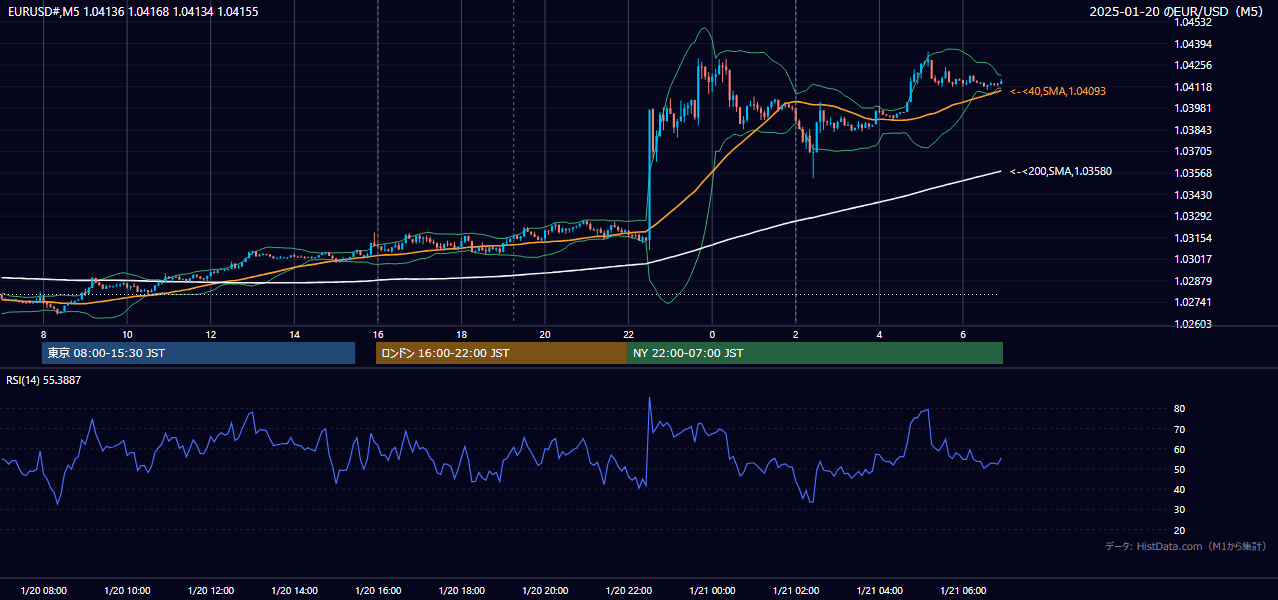The height and width of the screenshot is (600, 1278).
Task: Click price axis value 1.04256
Action: (1194, 65)
